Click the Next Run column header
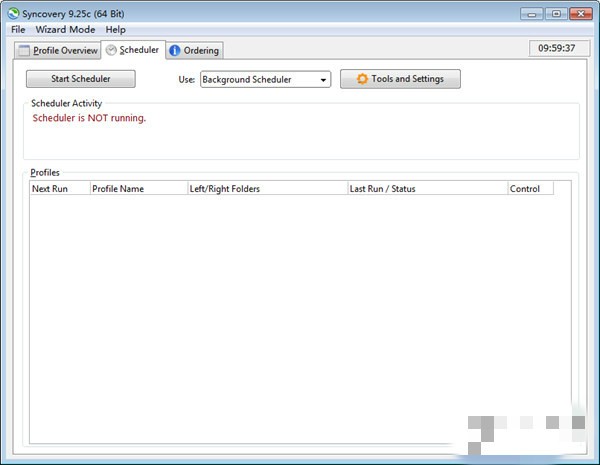This screenshot has height=465, width=600. [60, 189]
